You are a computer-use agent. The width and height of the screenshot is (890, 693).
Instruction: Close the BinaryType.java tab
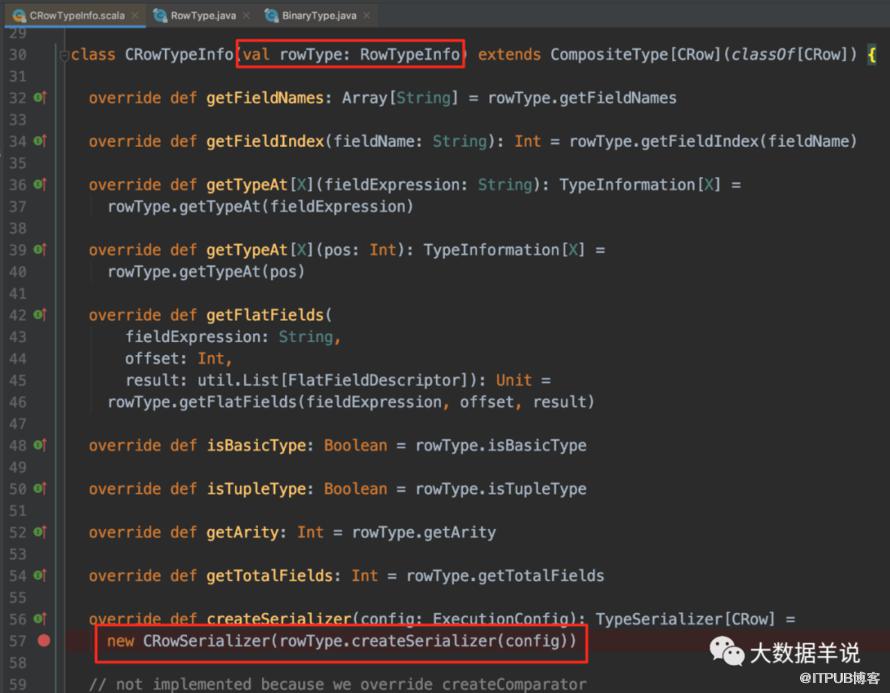pos(367,16)
